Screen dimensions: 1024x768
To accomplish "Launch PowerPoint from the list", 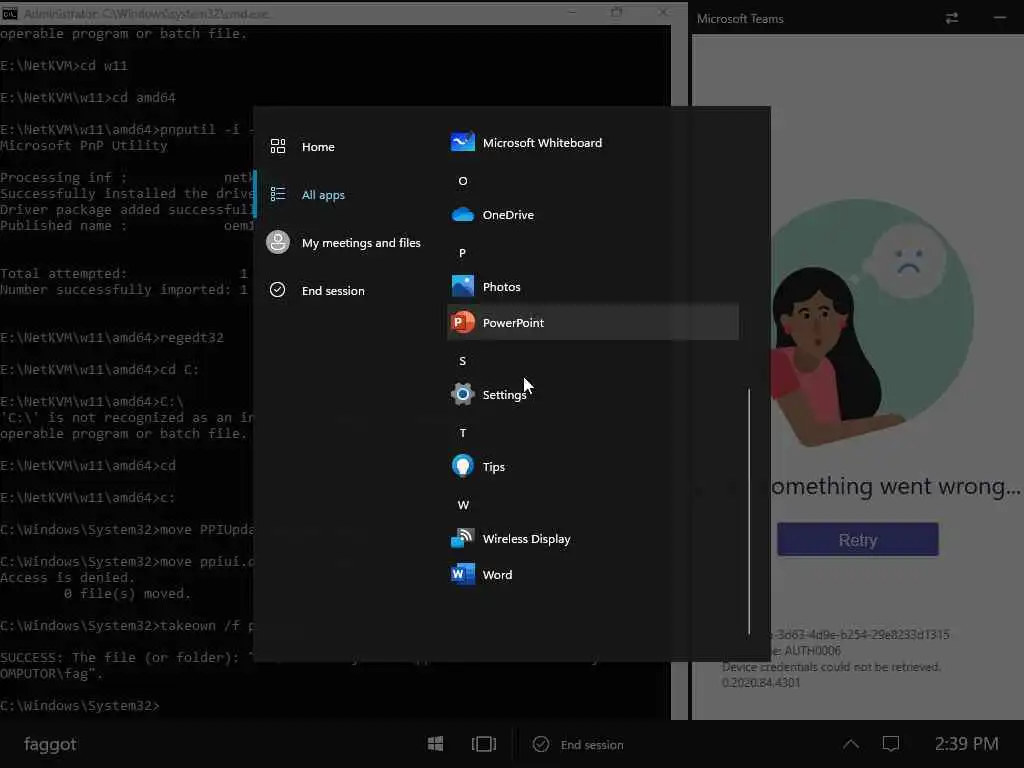I will (592, 322).
